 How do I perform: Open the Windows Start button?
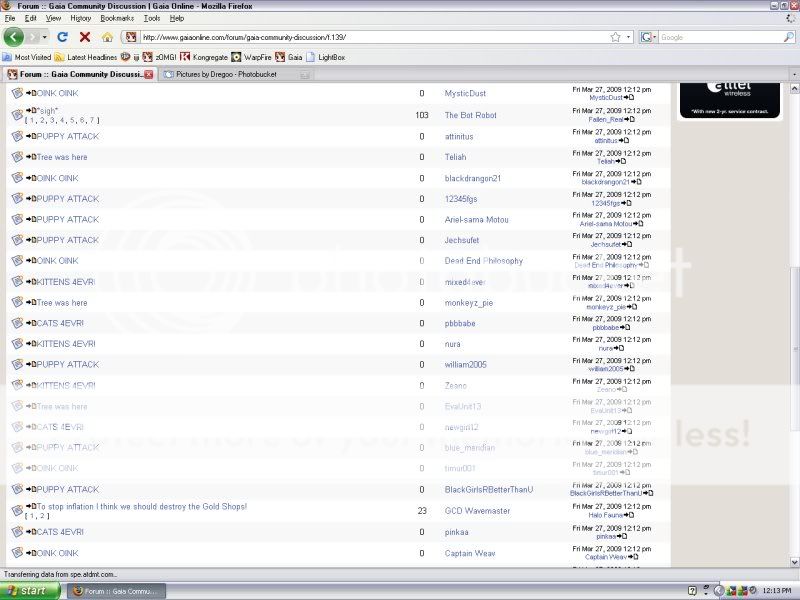click(x=30, y=591)
